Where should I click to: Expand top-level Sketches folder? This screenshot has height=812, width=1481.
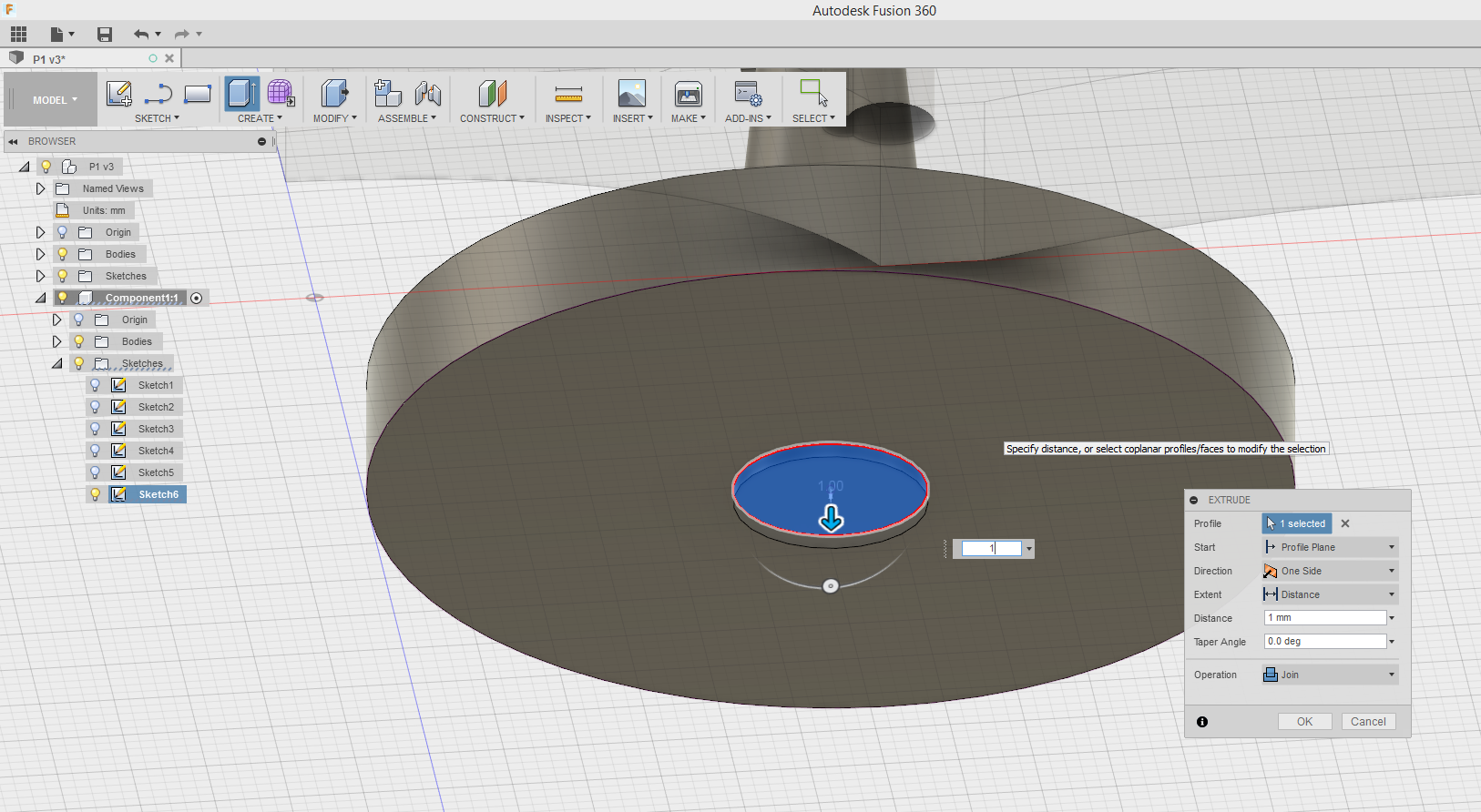40,276
